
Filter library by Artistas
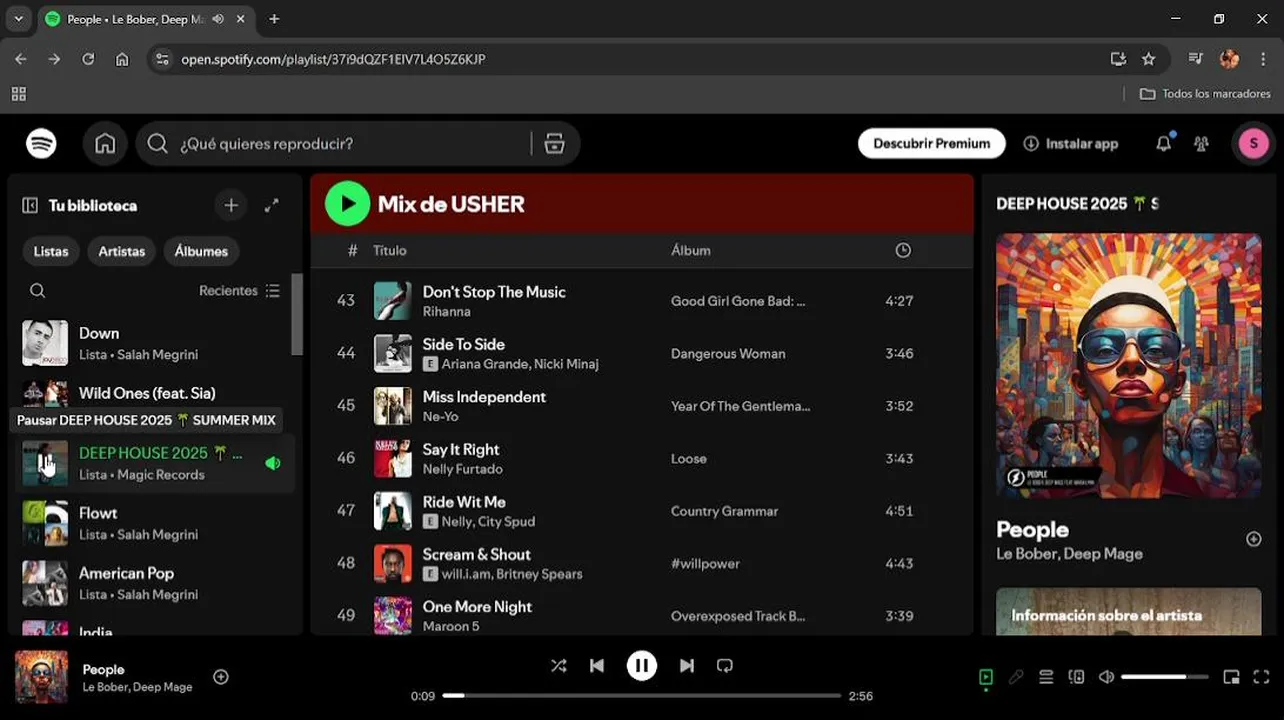click(x=122, y=251)
